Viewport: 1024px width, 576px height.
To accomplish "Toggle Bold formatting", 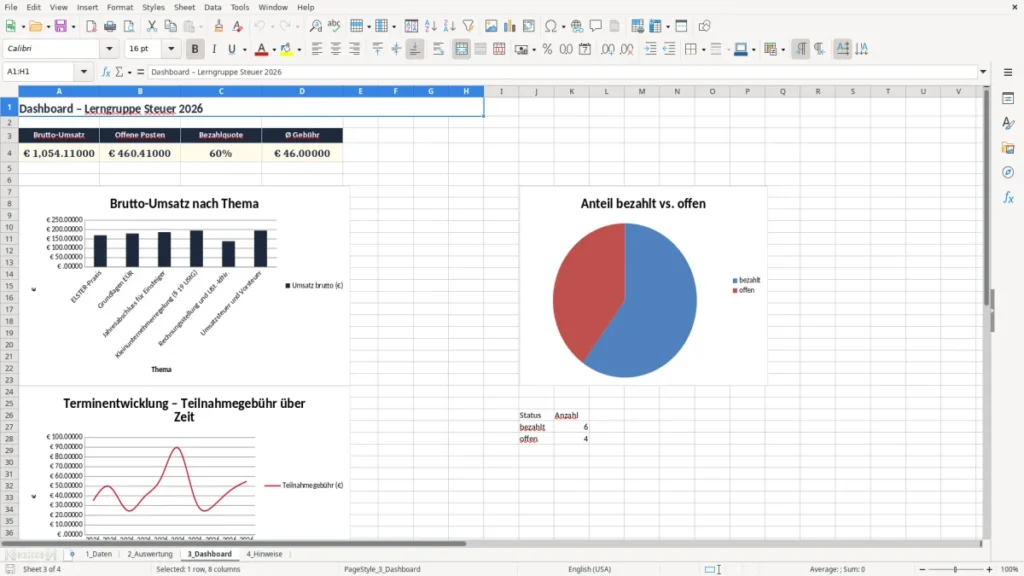I will point(195,49).
